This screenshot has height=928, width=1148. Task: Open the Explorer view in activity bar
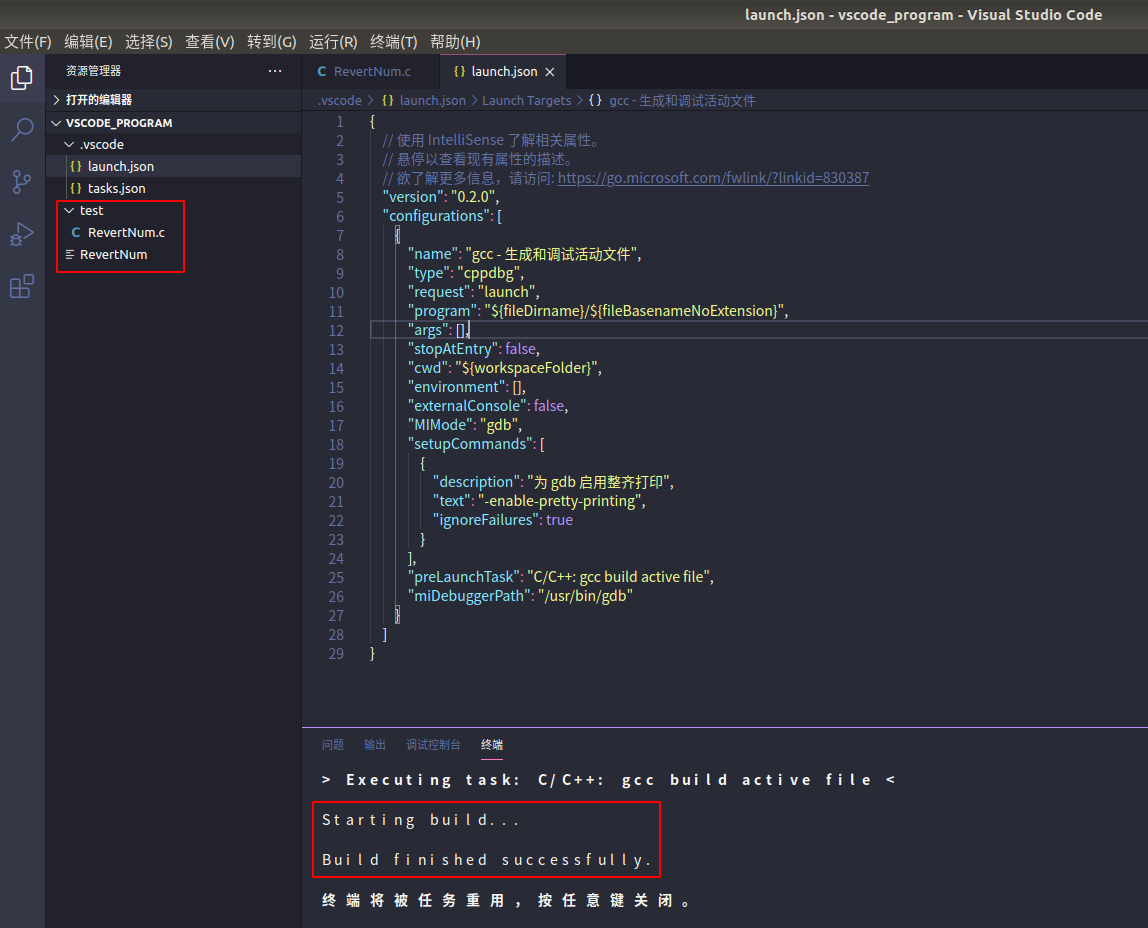point(22,78)
